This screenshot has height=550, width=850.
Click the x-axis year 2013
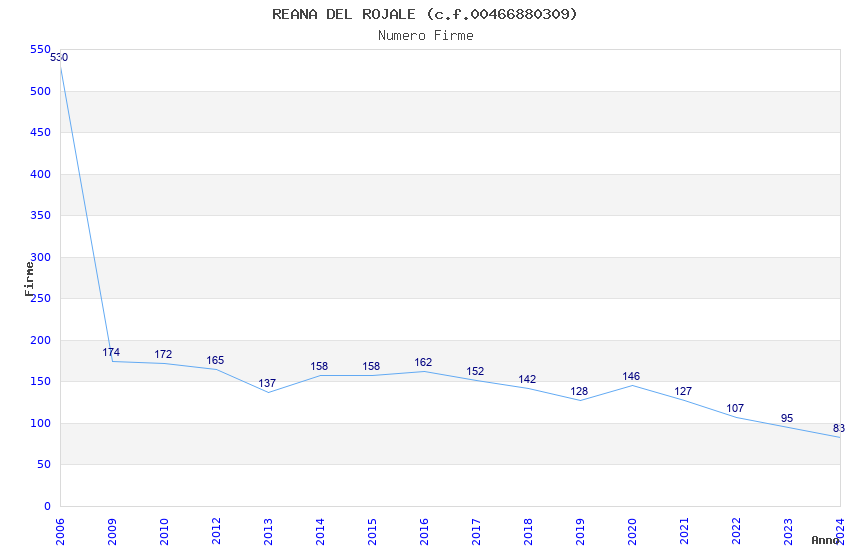[268, 532]
